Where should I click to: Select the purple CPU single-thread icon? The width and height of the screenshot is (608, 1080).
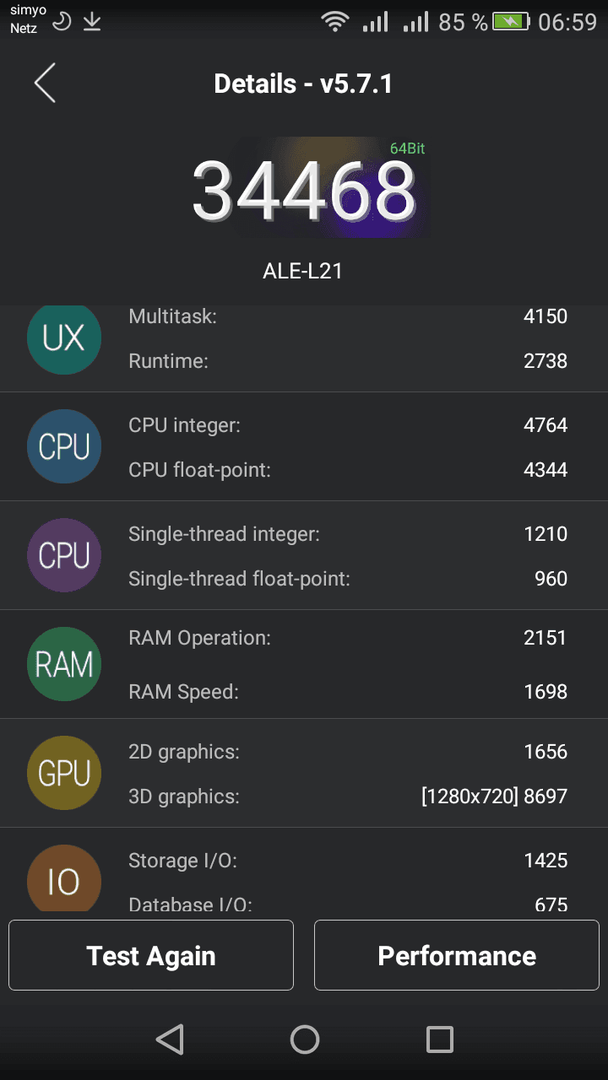(x=64, y=555)
